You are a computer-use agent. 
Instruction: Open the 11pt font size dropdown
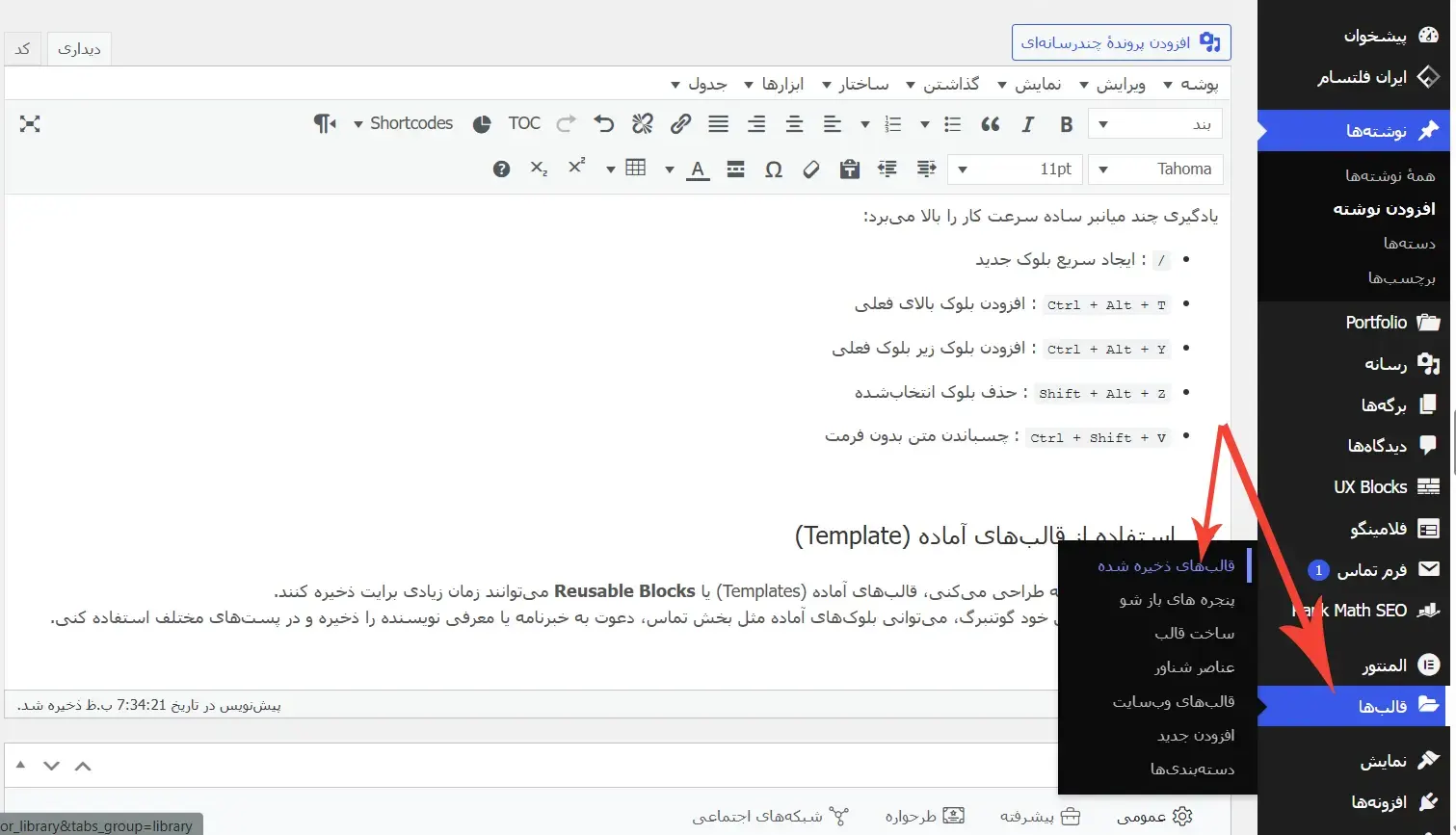point(1016,170)
